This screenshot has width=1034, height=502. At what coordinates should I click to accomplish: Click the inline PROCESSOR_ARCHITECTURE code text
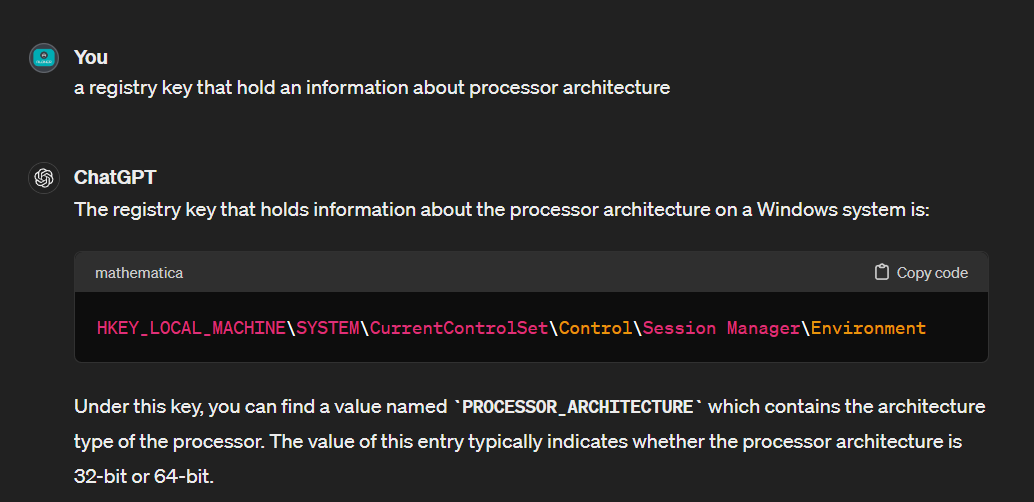click(x=578, y=407)
